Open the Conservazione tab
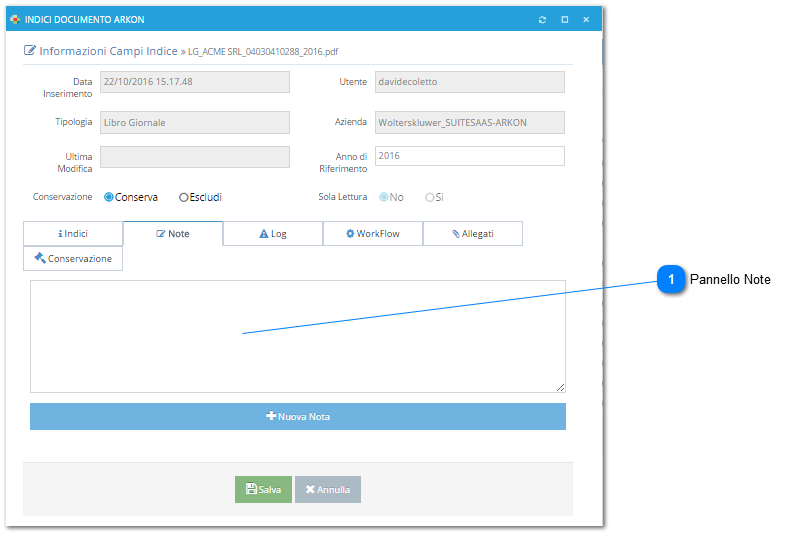 coord(73,258)
